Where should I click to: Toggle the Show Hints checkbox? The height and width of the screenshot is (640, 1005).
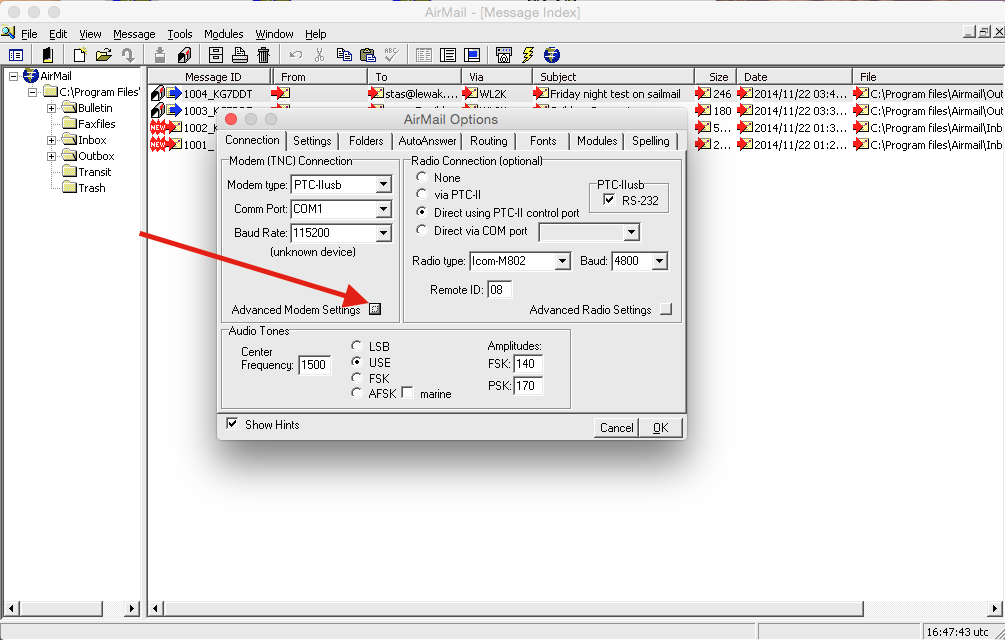tap(232, 423)
